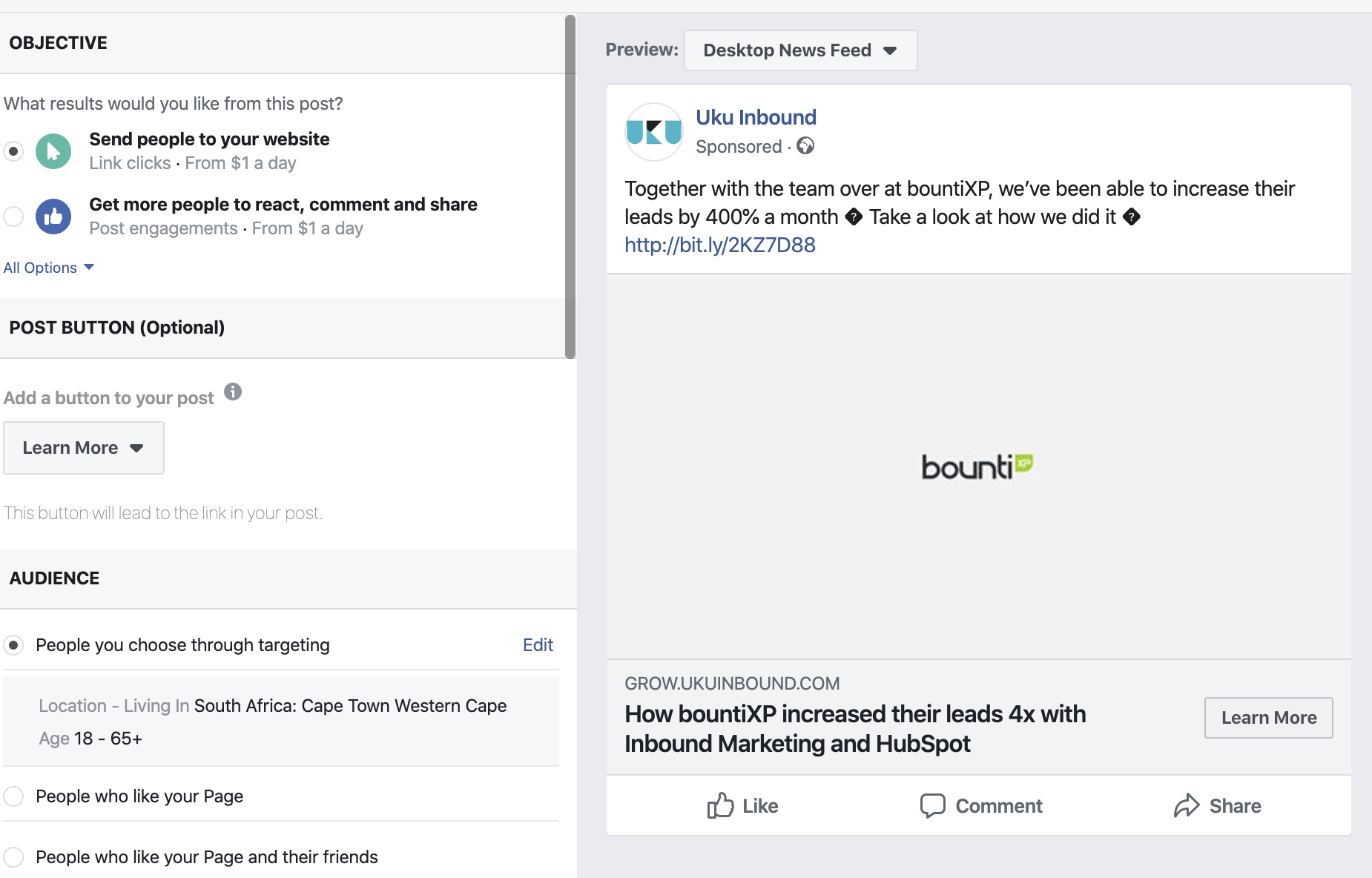The width and height of the screenshot is (1372, 878).
Task: Click the Comment button label
Action: pyautogui.click(x=998, y=806)
